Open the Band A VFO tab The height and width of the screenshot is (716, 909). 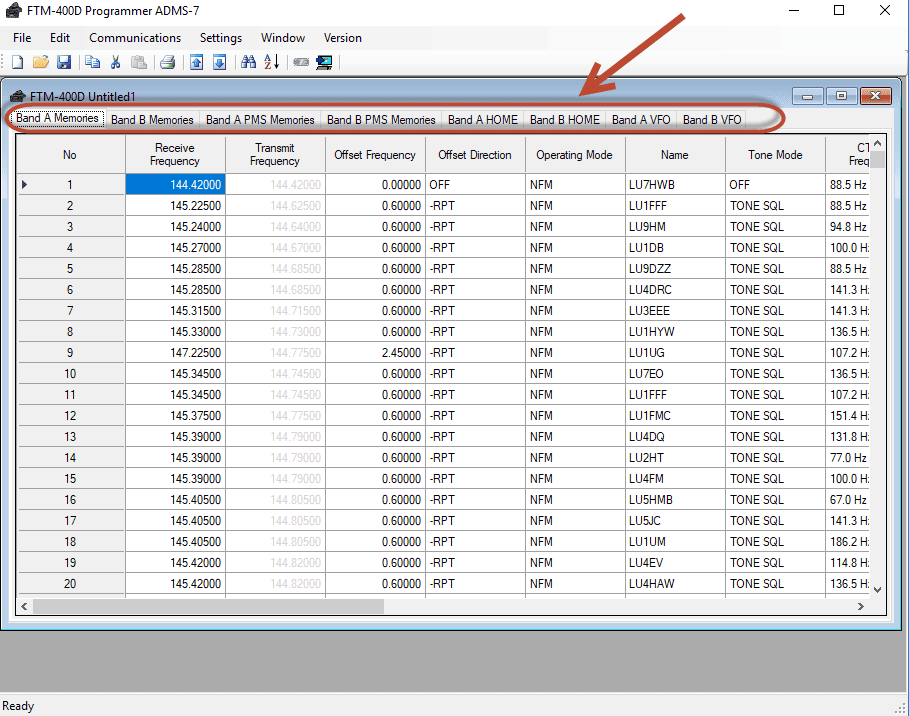click(x=641, y=120)
